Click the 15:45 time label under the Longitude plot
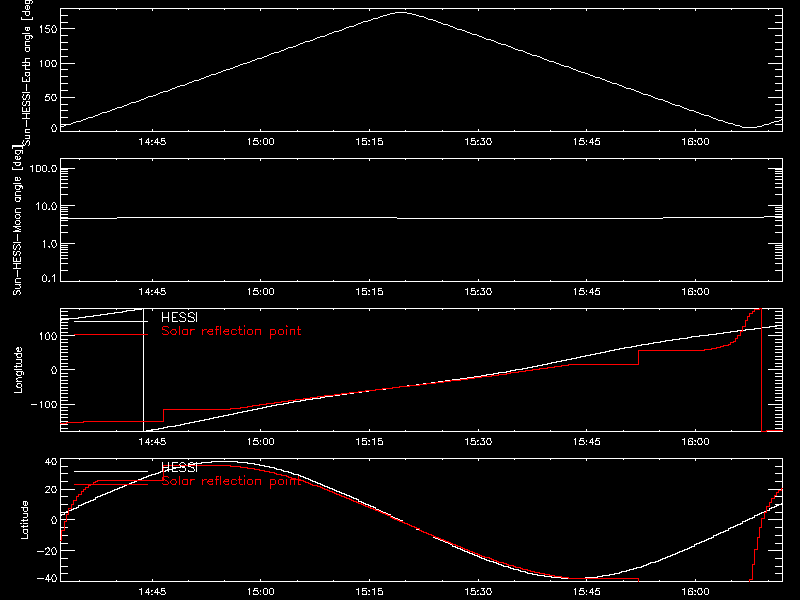This screenshot has width=800, height=600. pos(587,441)
